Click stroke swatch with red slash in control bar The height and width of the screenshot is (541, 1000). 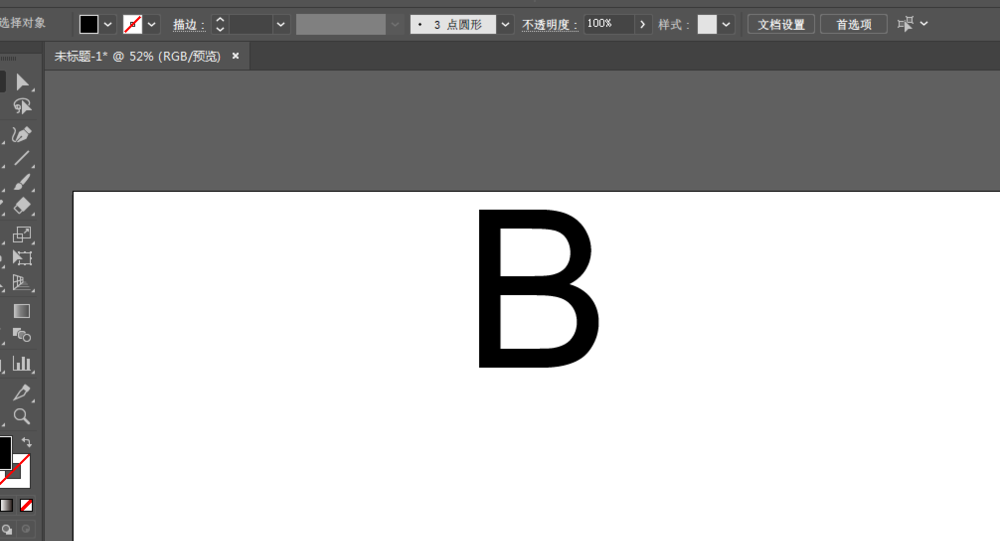(133, 24)
